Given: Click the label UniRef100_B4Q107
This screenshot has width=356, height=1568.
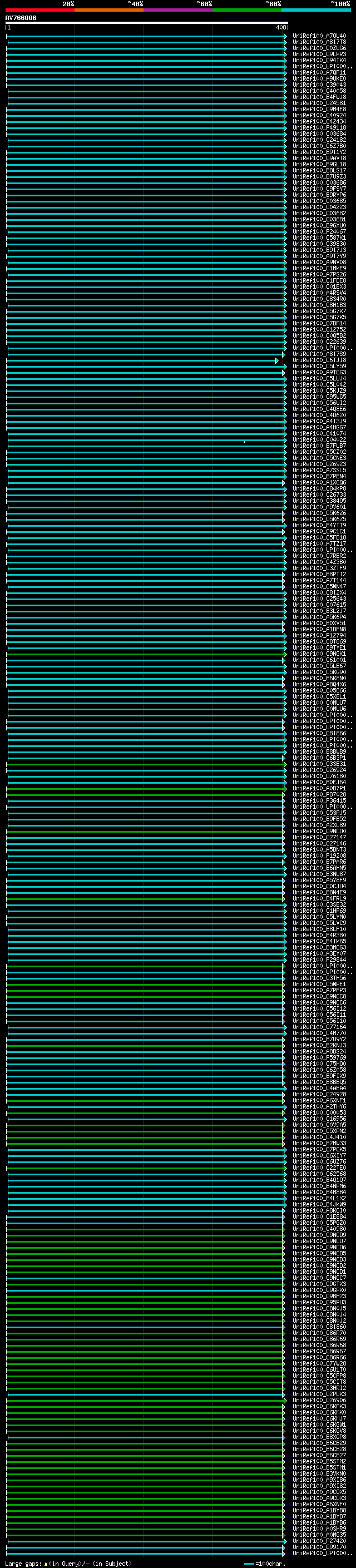Looking at the screenshot, I should tap(319, 1180).
